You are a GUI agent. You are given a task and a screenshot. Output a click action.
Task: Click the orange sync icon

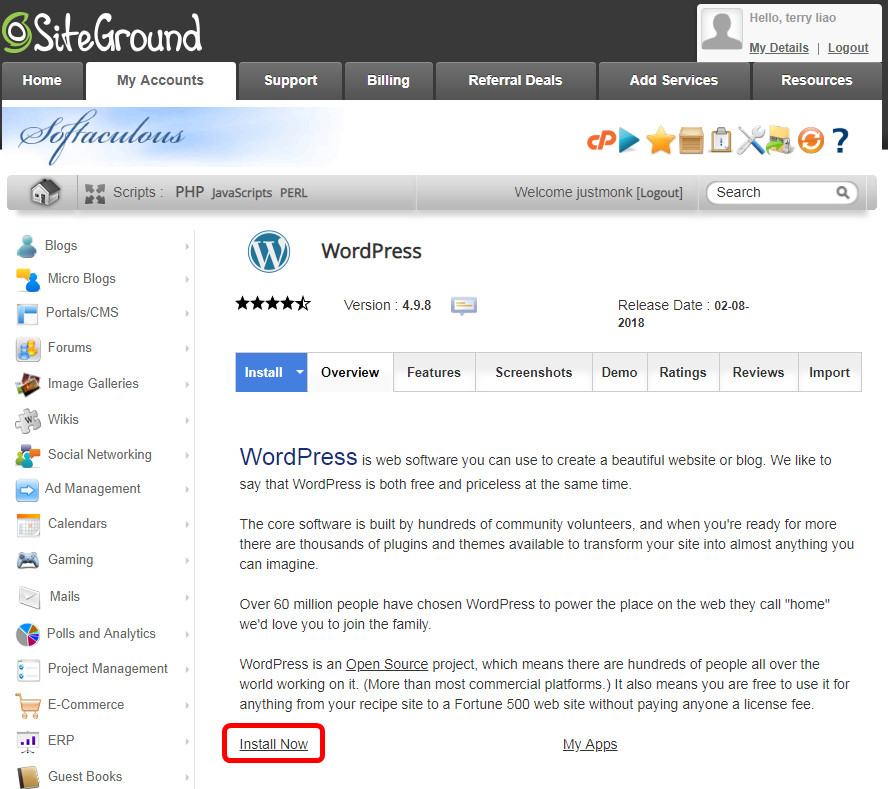point(810,140)
